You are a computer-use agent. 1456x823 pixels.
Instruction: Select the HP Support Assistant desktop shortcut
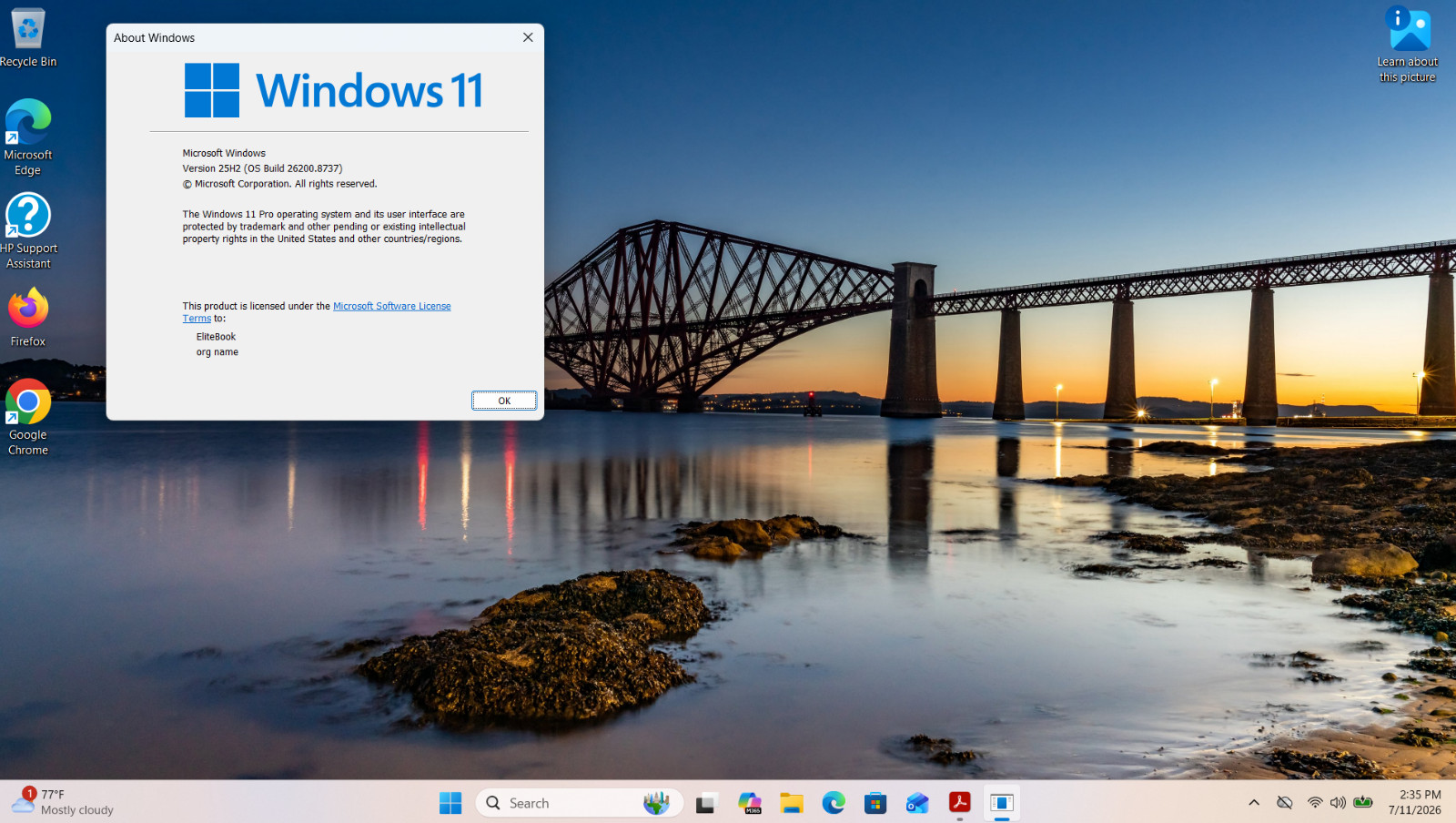[28, 231]
